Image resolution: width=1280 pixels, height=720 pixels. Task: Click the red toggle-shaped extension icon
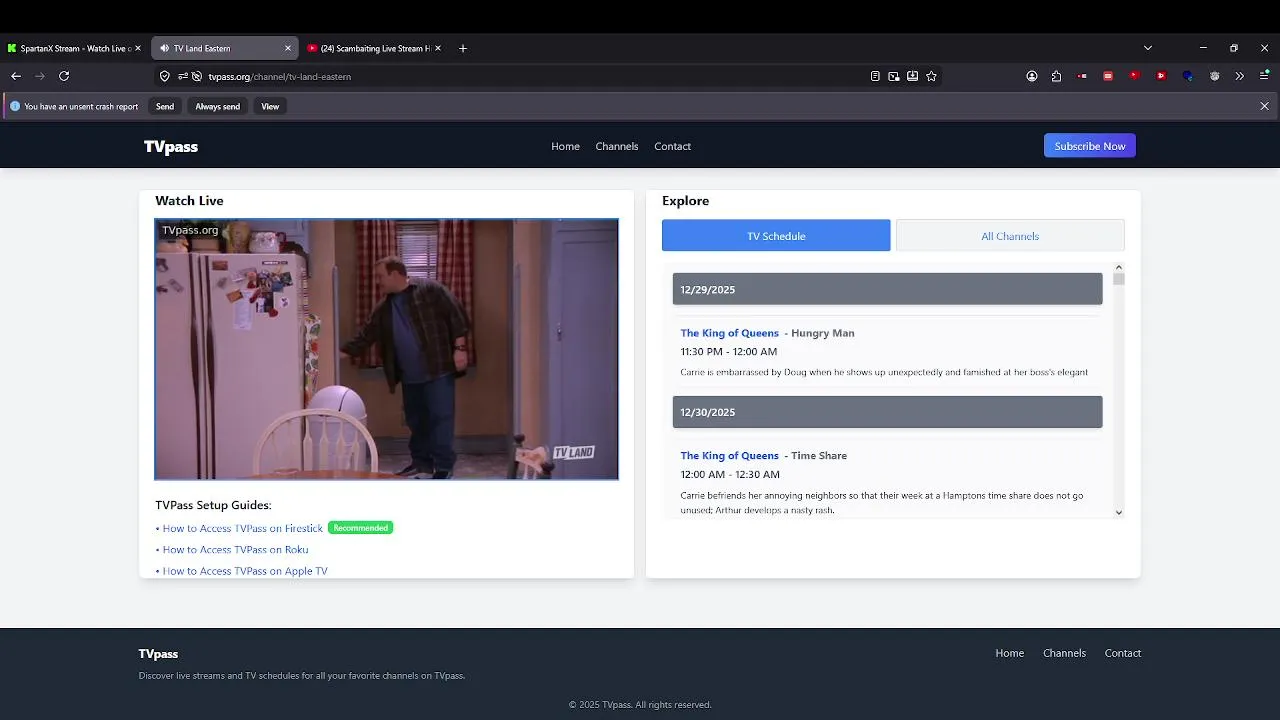point(1083,76)
